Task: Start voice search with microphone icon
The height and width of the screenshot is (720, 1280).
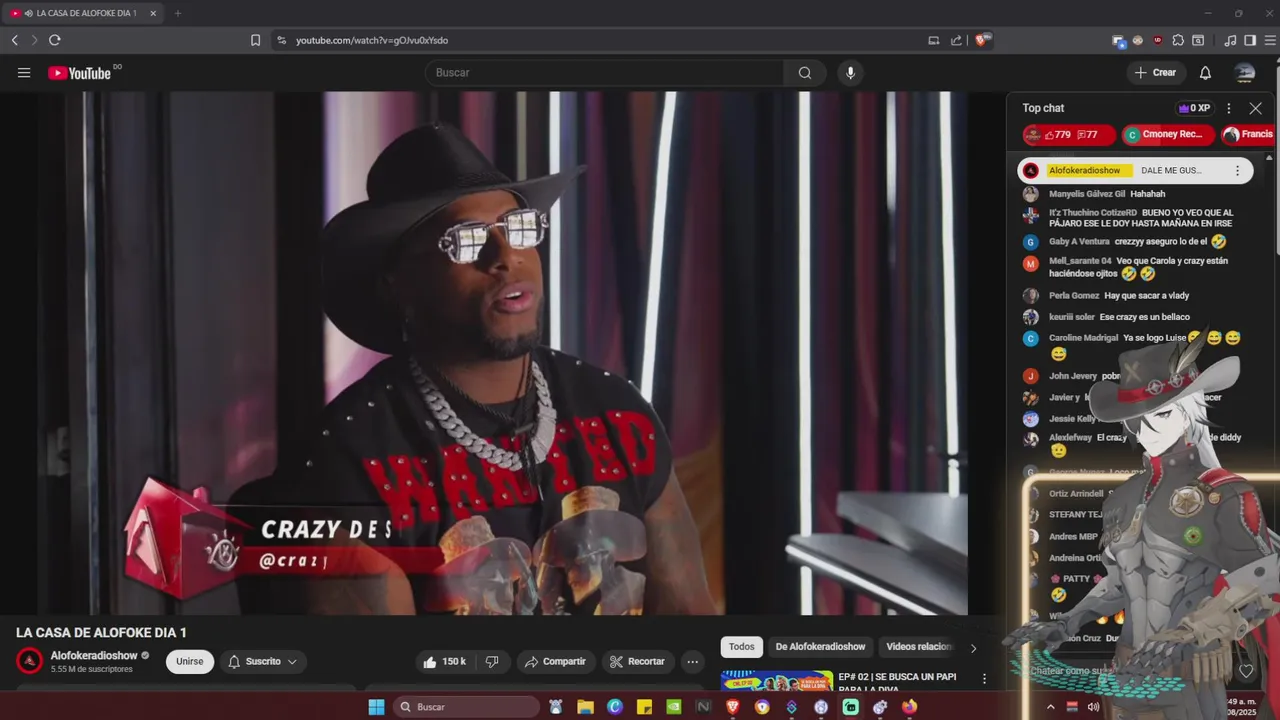Action: pyautogui.click(x=850, y=72)
